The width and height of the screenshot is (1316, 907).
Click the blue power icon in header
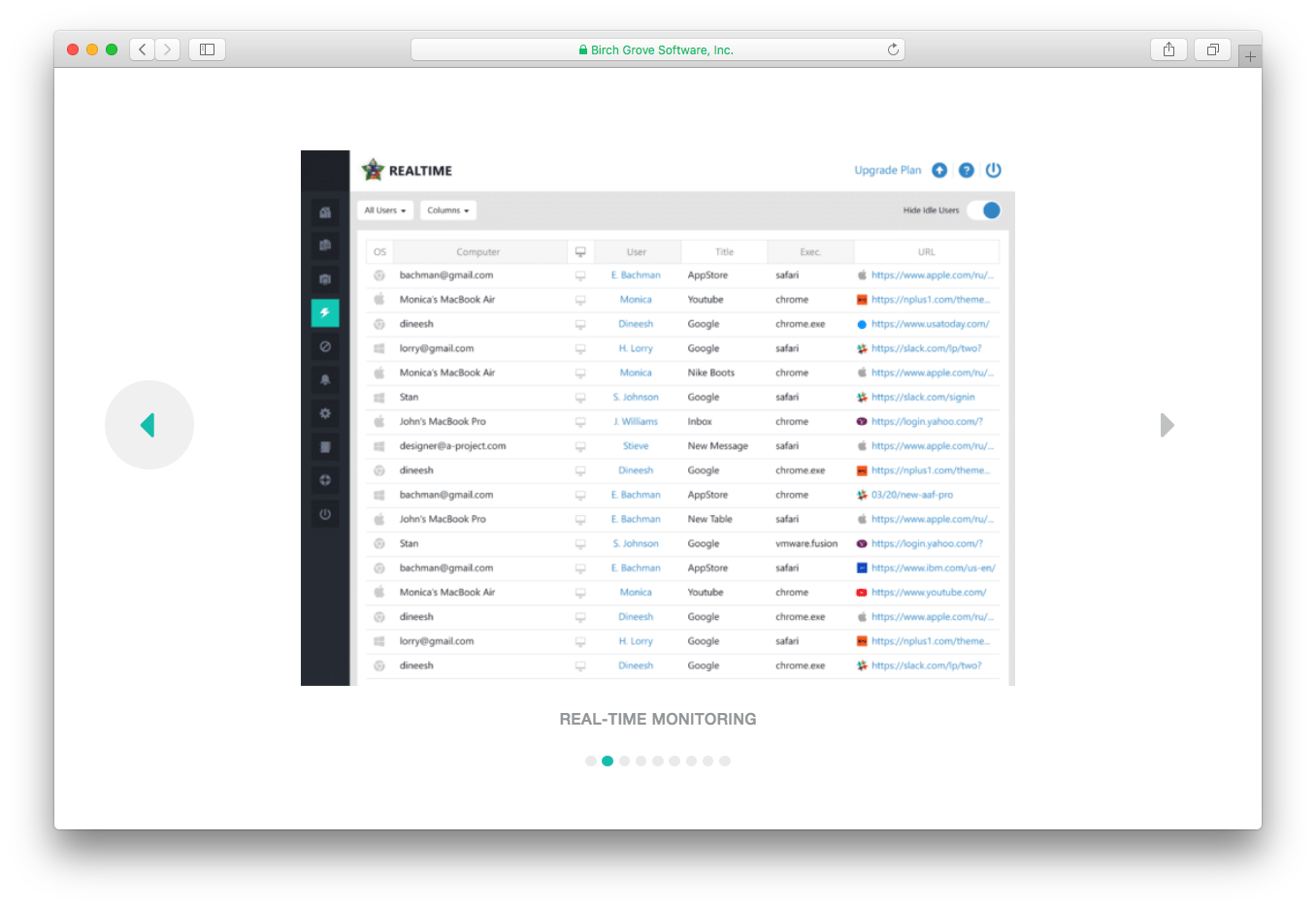coord(994,171)
